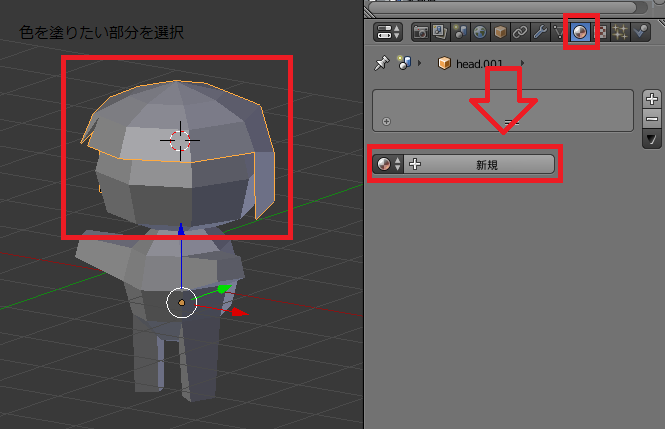The image size is (665, 429).
Task: Click the white manipulator center circle
Action: click(182, 302)
